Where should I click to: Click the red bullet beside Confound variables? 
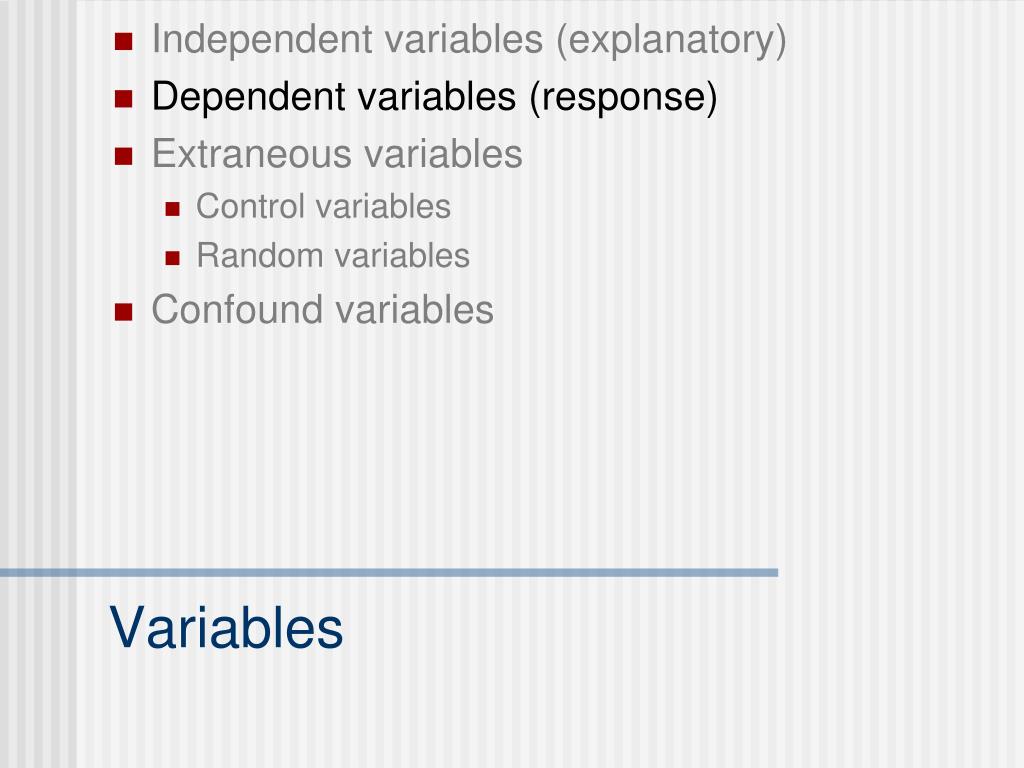tap(123, 312)
